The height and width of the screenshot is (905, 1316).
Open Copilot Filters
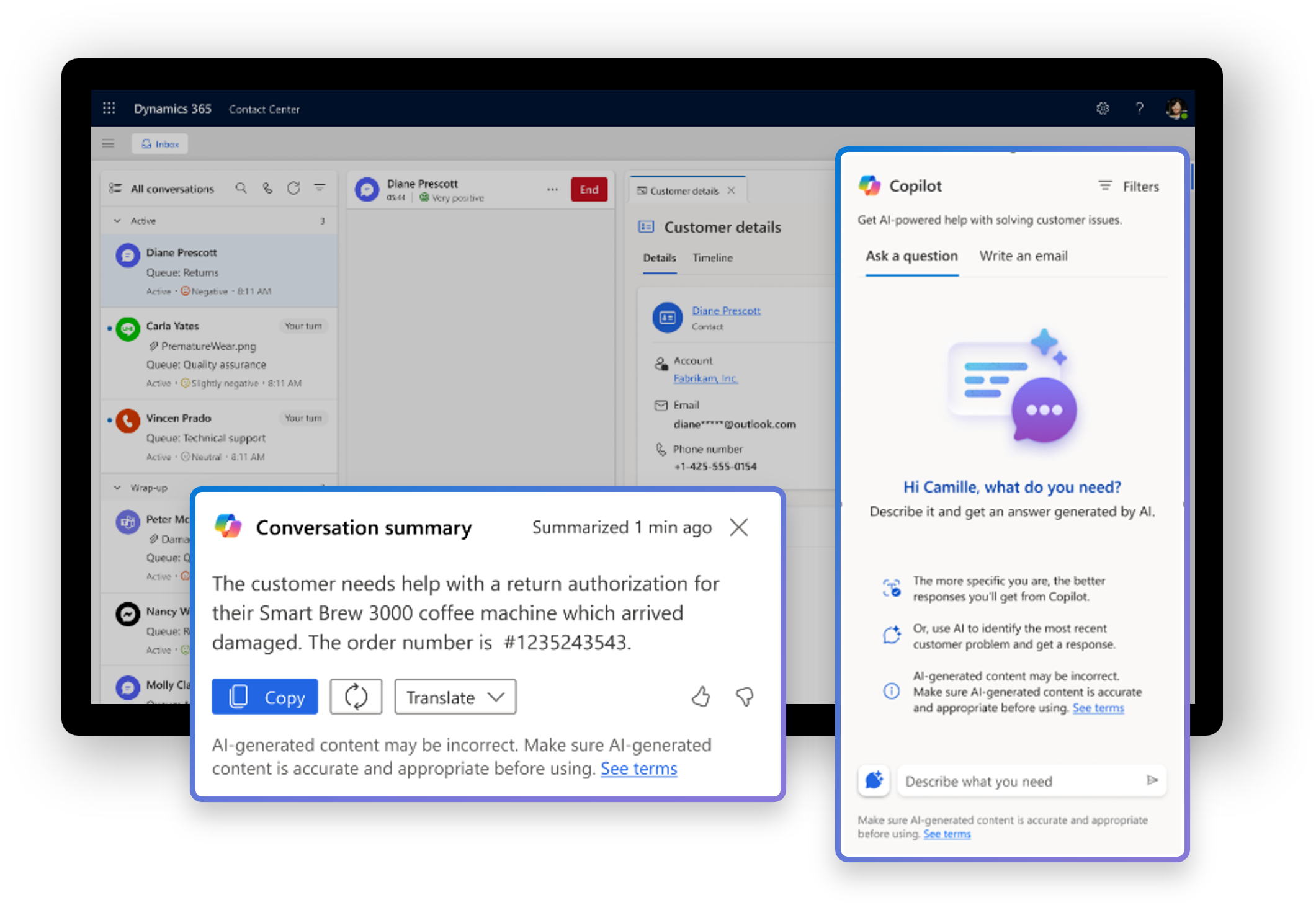click(x=1129, y=186)
